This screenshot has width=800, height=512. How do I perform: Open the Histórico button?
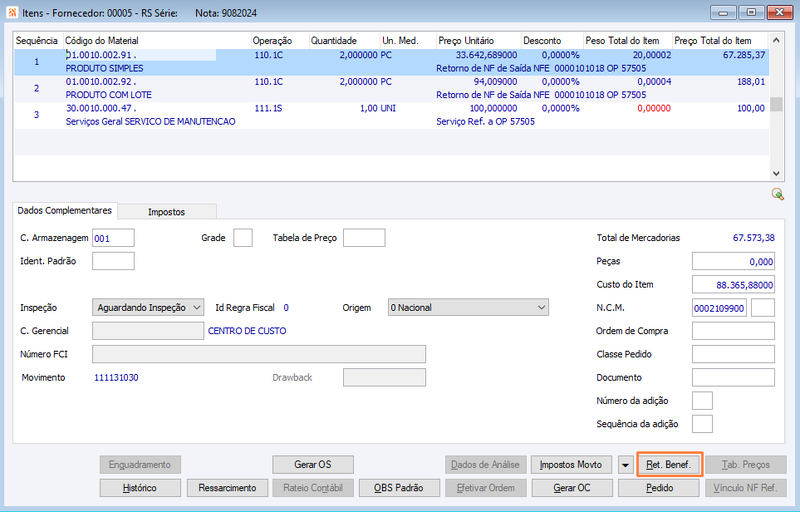(140, 488)
